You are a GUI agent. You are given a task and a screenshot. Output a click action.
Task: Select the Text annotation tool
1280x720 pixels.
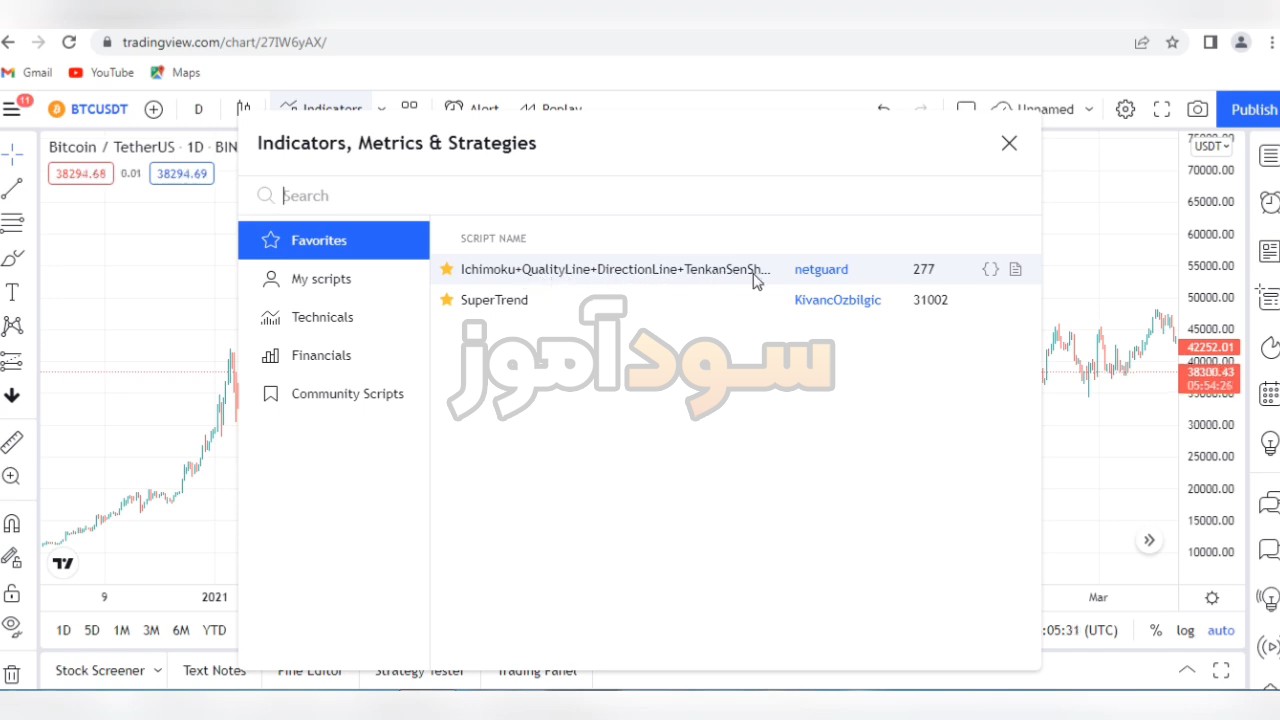(x=12, y=292)
